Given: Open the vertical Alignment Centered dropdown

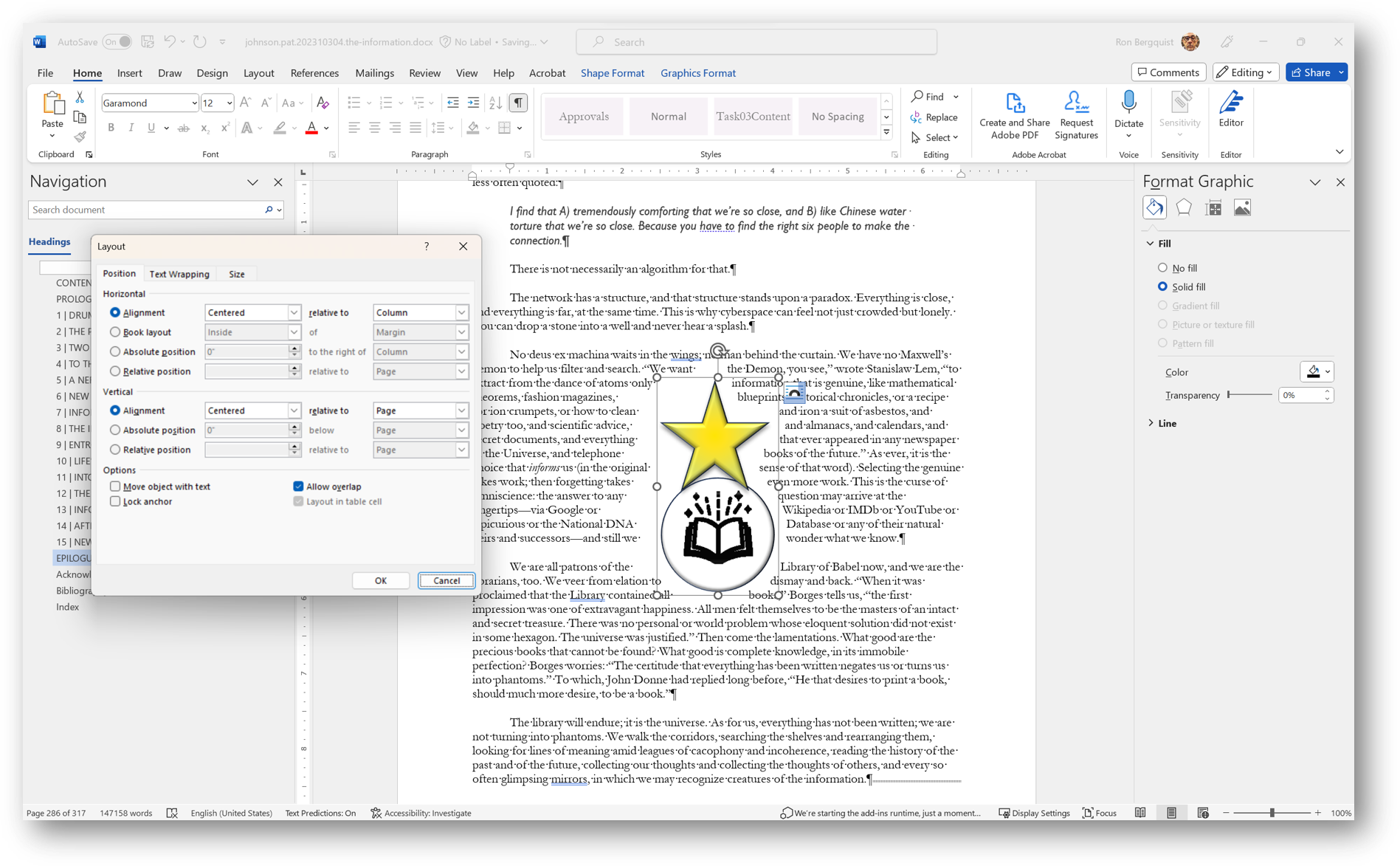Looking at the screenshot, I should [253, 410].
